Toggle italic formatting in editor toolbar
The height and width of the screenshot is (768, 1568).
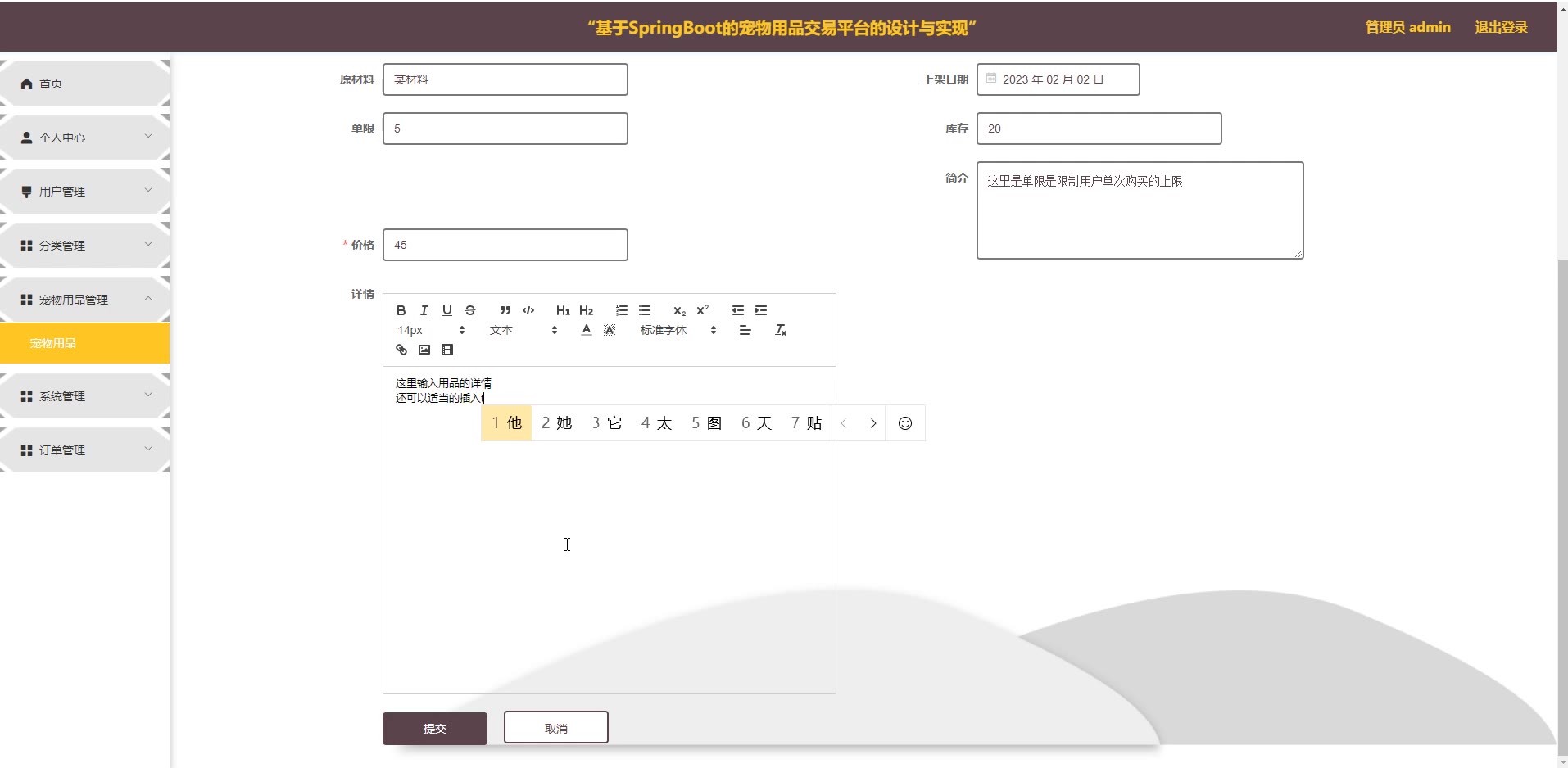click(424, 310)
